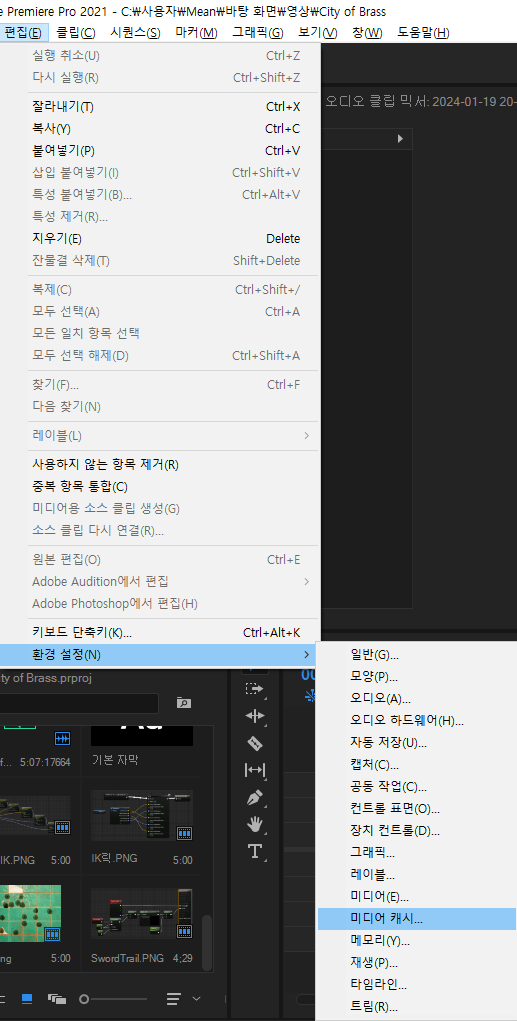The height and width of the screenshot is (1021, 517).
Task: Switch project panel to freeform view
Action: (x=57, y=998)
